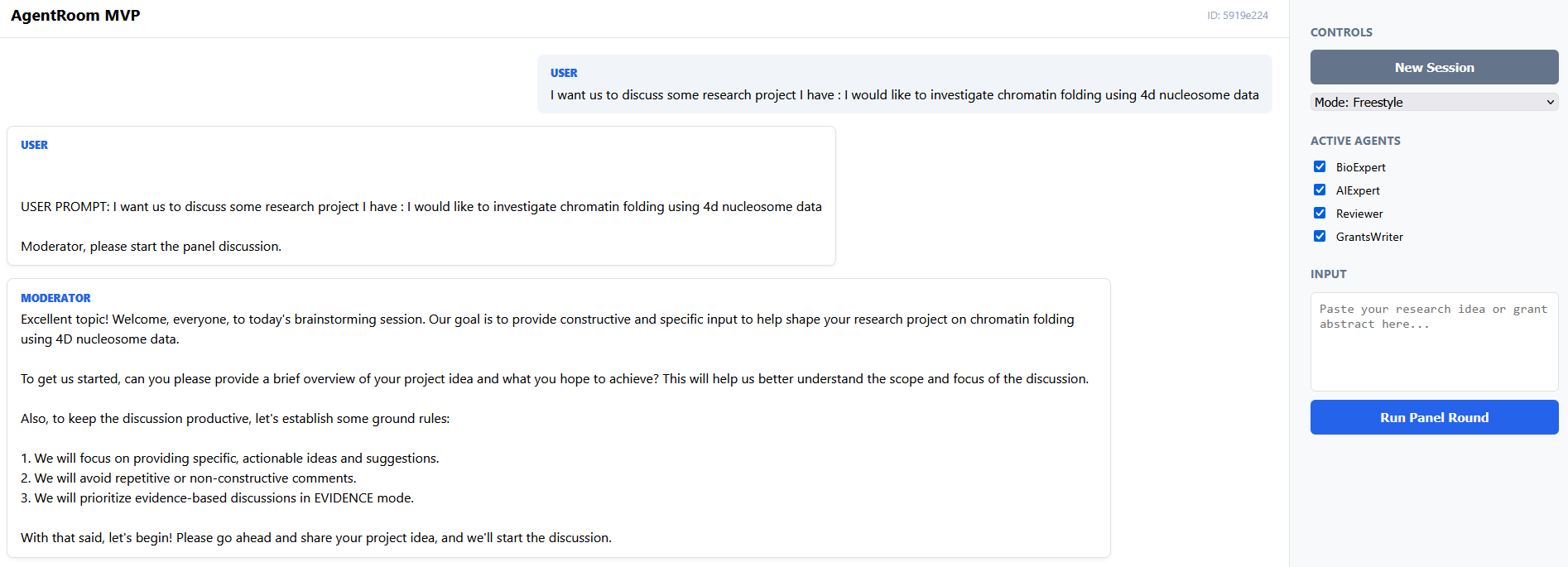Click the ACTIVE AGENTS section heading

coord(1355,141)
